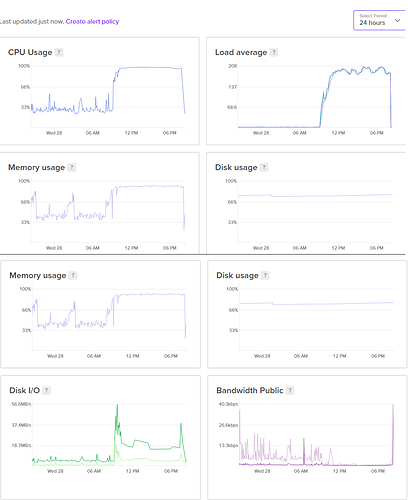
Task: Click the 06 AM tick on Bandwidth Public chart
Action: coord(301,471)
